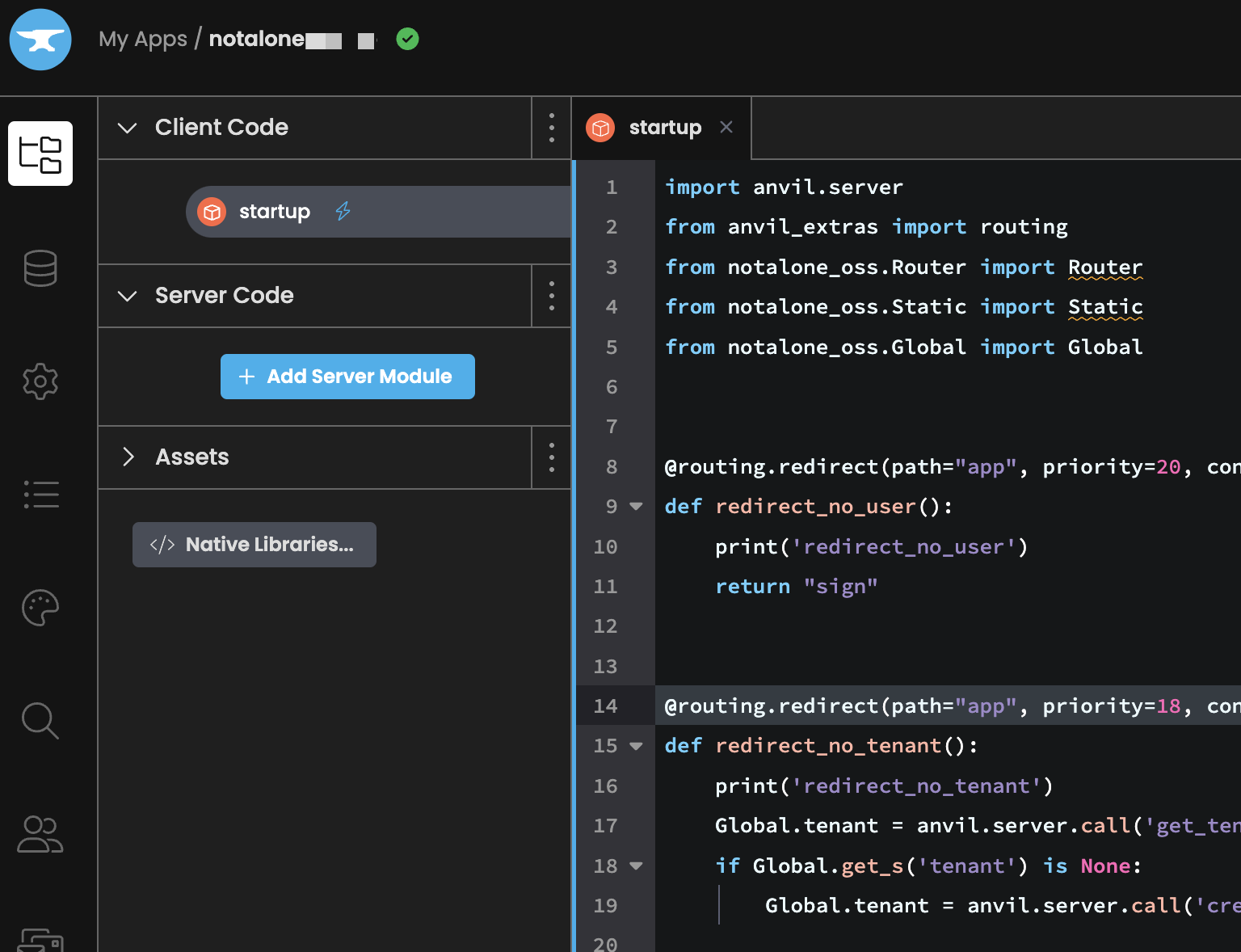The height and width of the screenshot is (952, 1241).
Task: Click routing import on line 2
Action: pos(1024,227)
